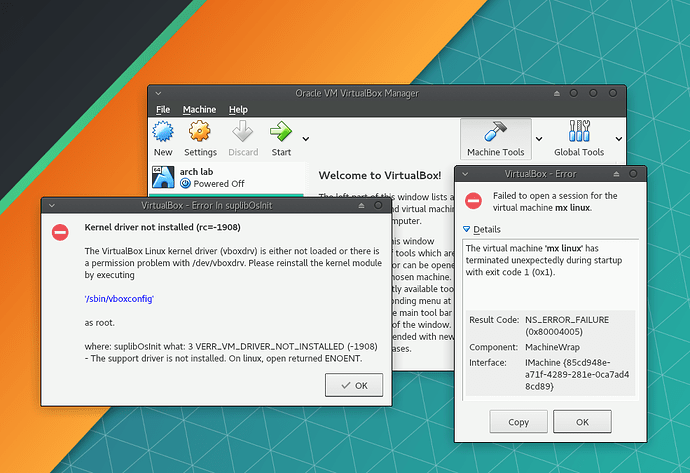Image resolution: width=690 pixels, height=473 pixels.
Task: Click red error icon in suplibOsInit dialog
Action: pyautogui.click(x=60, y=232)
